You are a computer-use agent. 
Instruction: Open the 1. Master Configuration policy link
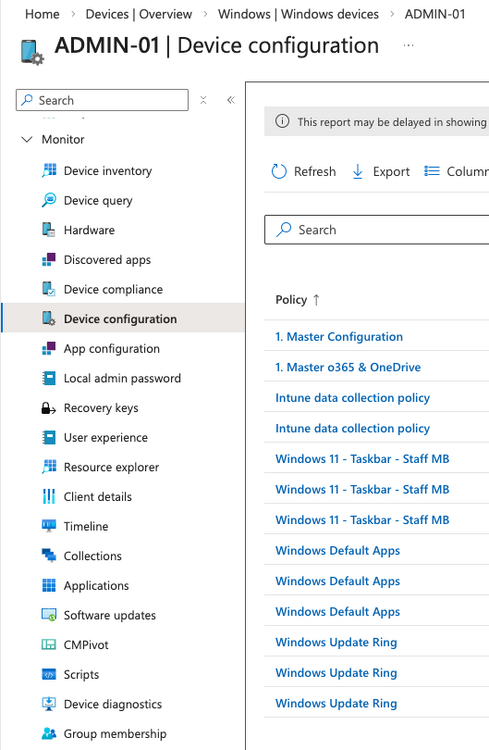[339, 337]
